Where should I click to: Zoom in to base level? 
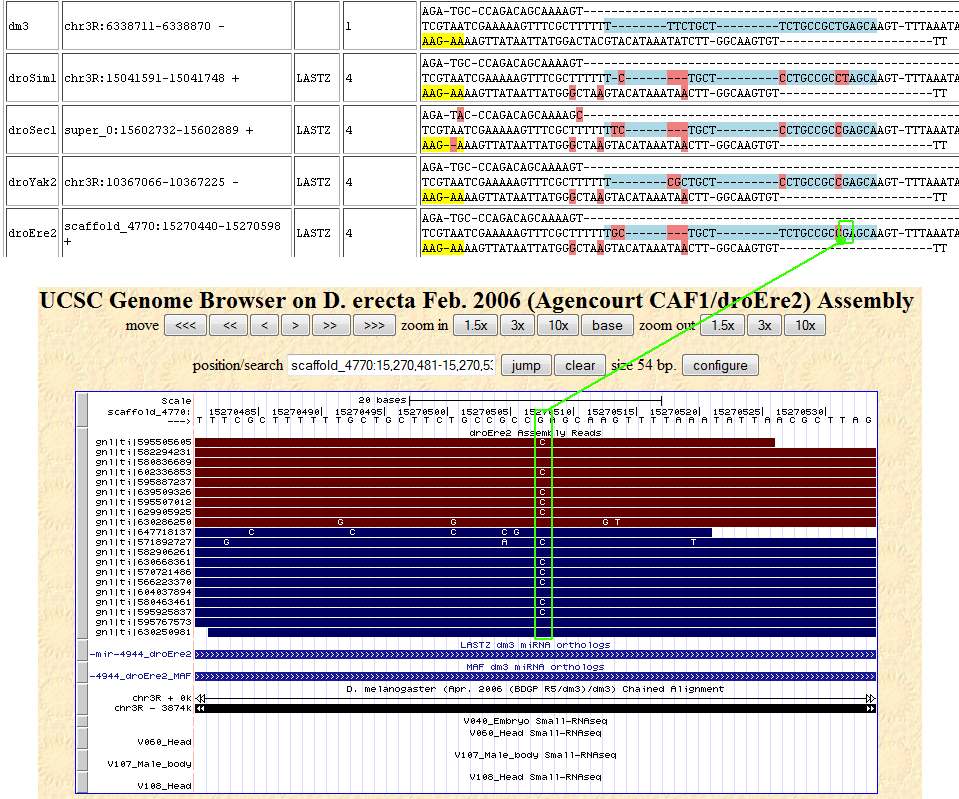(607, 325)
